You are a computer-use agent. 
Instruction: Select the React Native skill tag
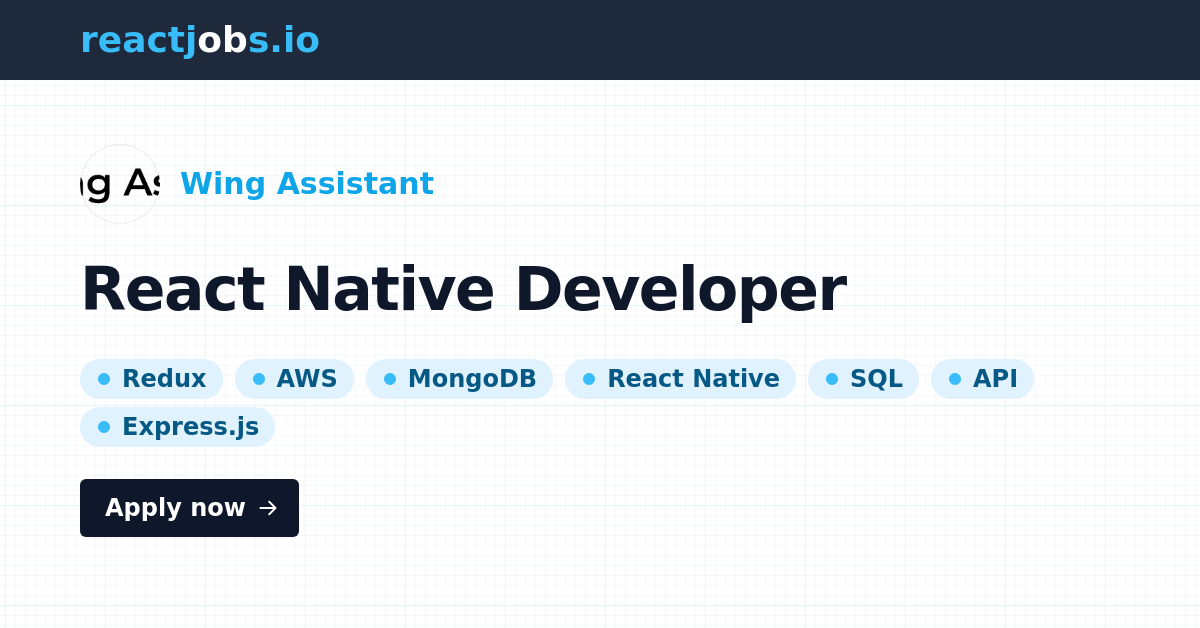tap(680, 379)
